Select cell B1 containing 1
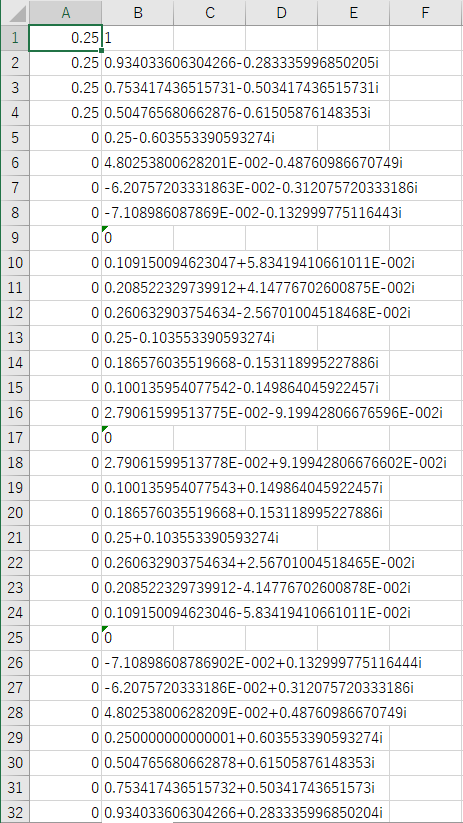 (x=138, y=38)
